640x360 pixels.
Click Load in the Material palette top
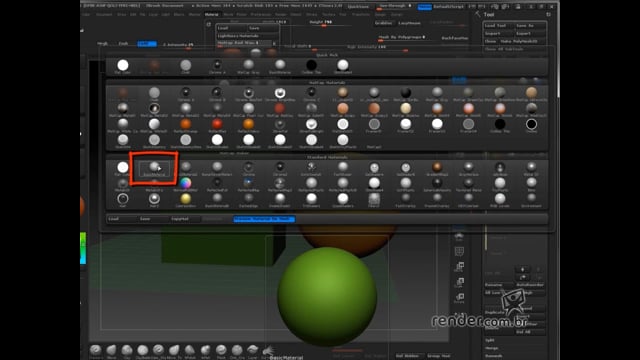[x=231, y=28]
